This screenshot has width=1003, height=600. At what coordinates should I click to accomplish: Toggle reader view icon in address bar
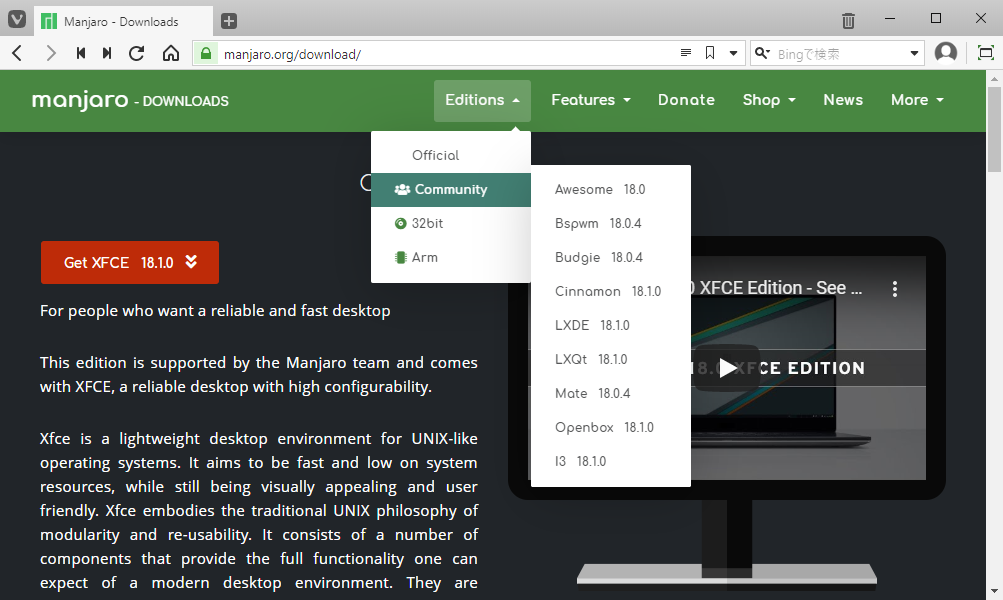tap(686, 53)
